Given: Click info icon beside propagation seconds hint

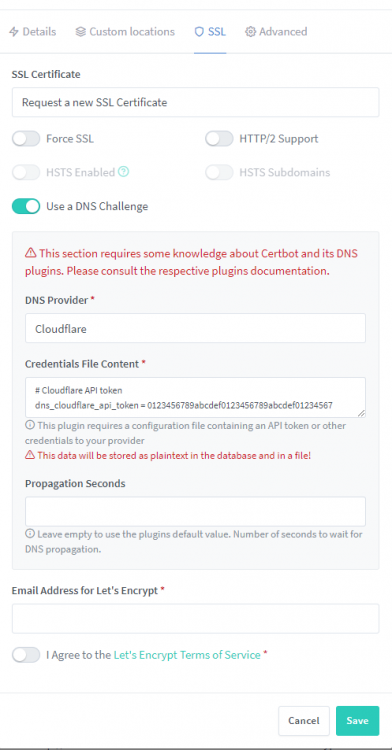Looking at the screenshot, I should point(30,534).
